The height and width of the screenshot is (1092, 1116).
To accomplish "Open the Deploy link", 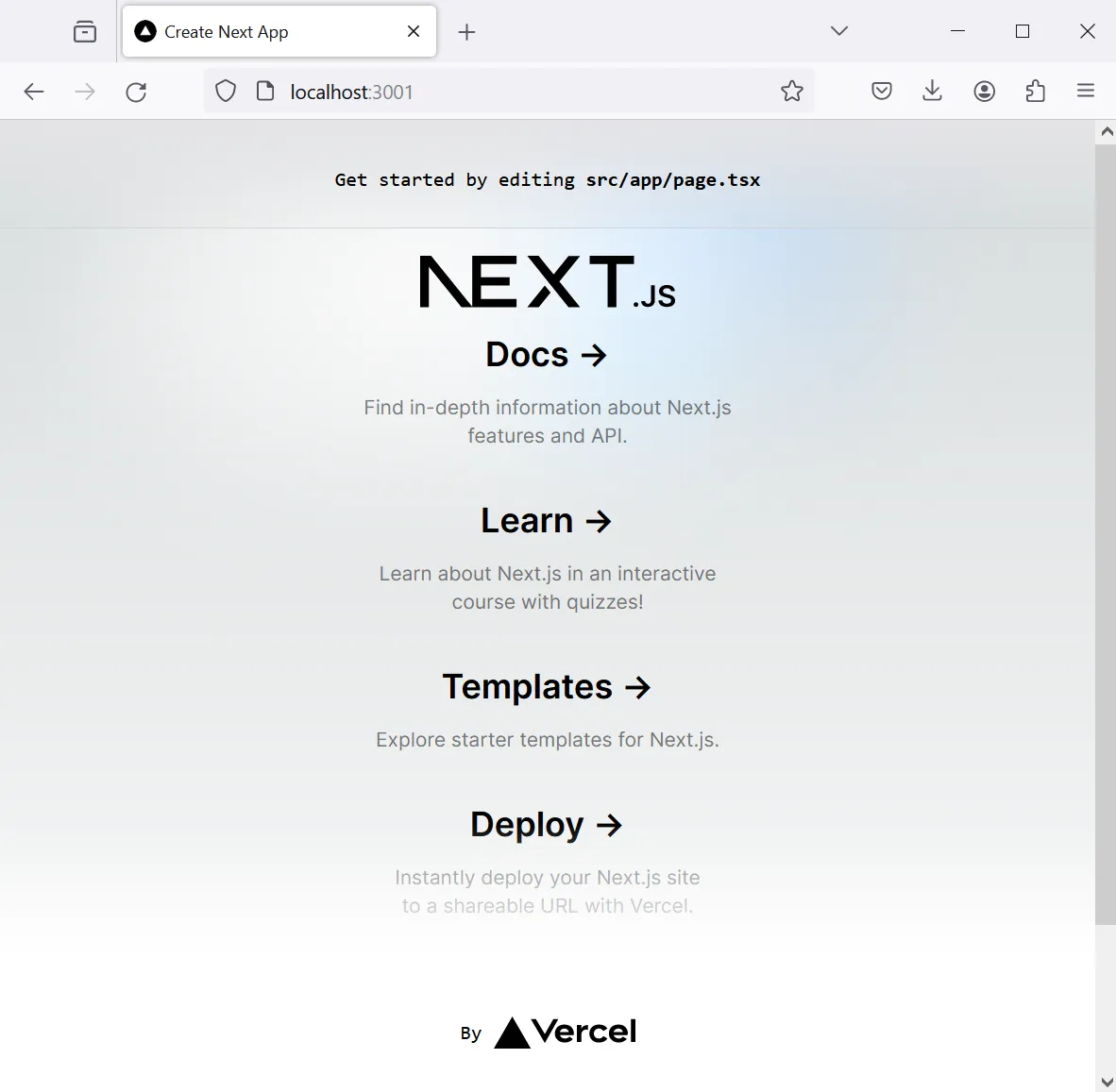I will [x=547, y=824].
